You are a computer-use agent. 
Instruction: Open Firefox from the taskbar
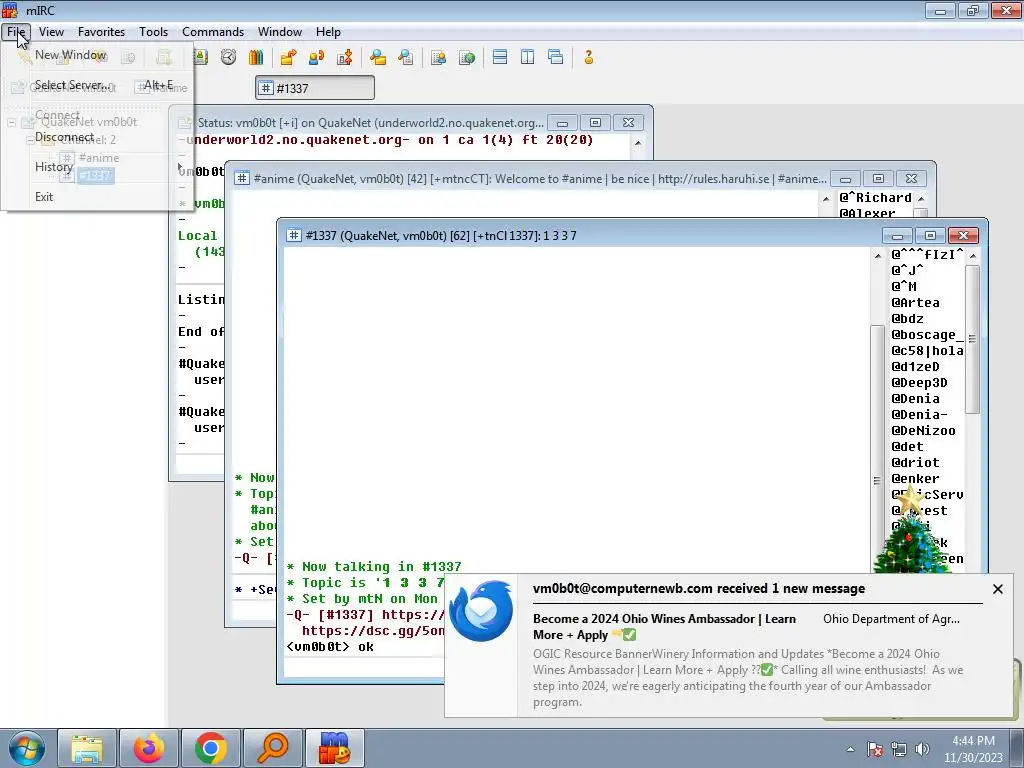149,748
